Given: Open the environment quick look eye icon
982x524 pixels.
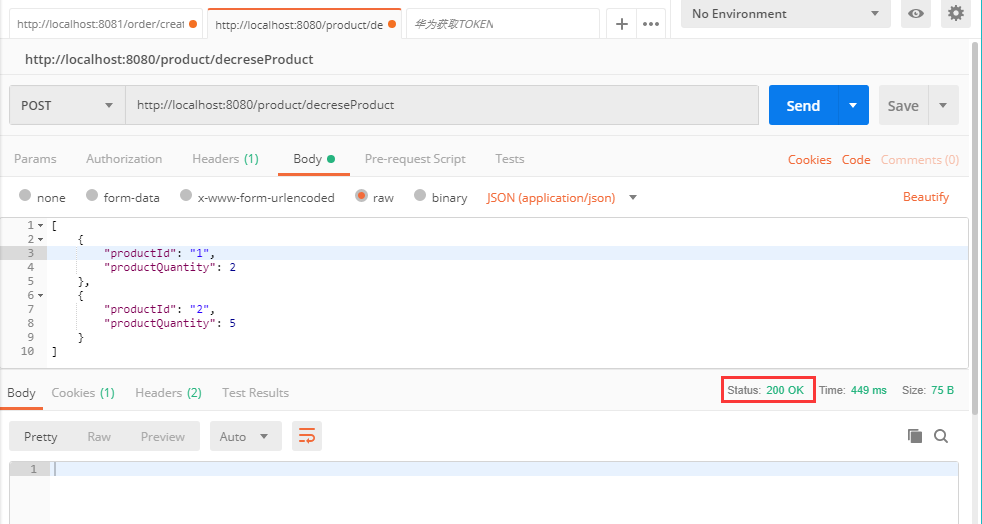Looking at the screenshot, I should pyautogui.click(x=916, y=13).
